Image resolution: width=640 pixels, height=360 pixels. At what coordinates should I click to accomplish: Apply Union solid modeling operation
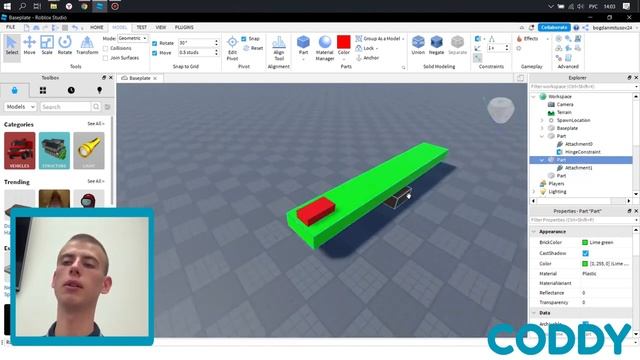tap(418, 45)
